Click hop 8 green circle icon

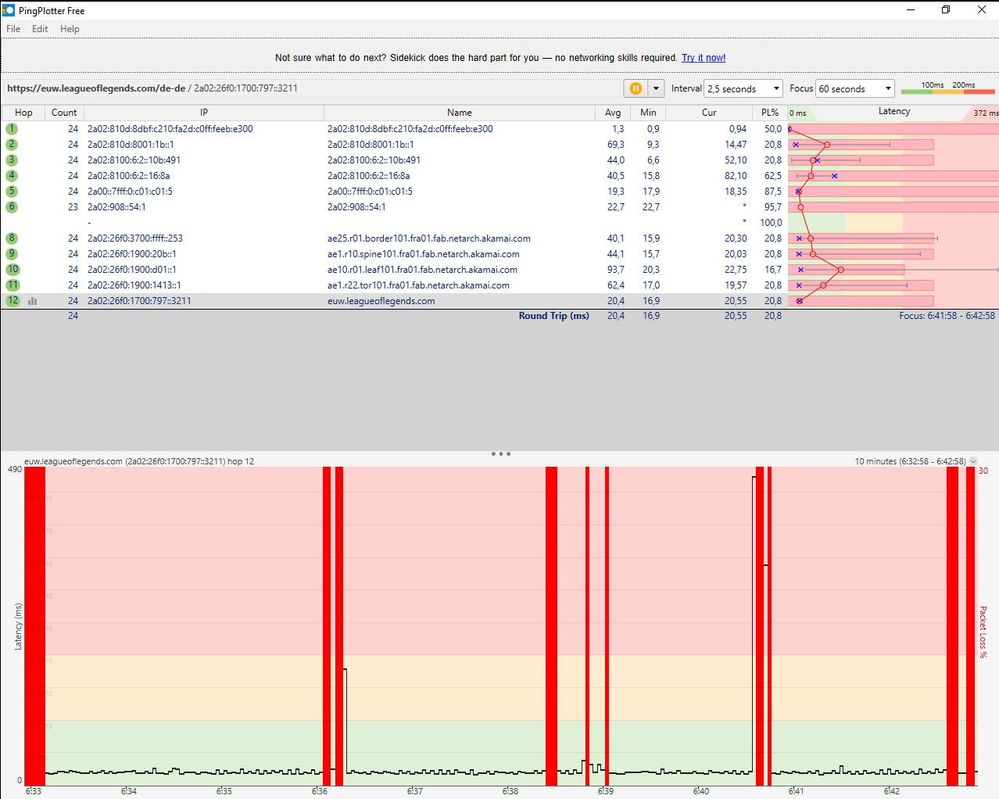pyautogui.click(x=11, y=238)
